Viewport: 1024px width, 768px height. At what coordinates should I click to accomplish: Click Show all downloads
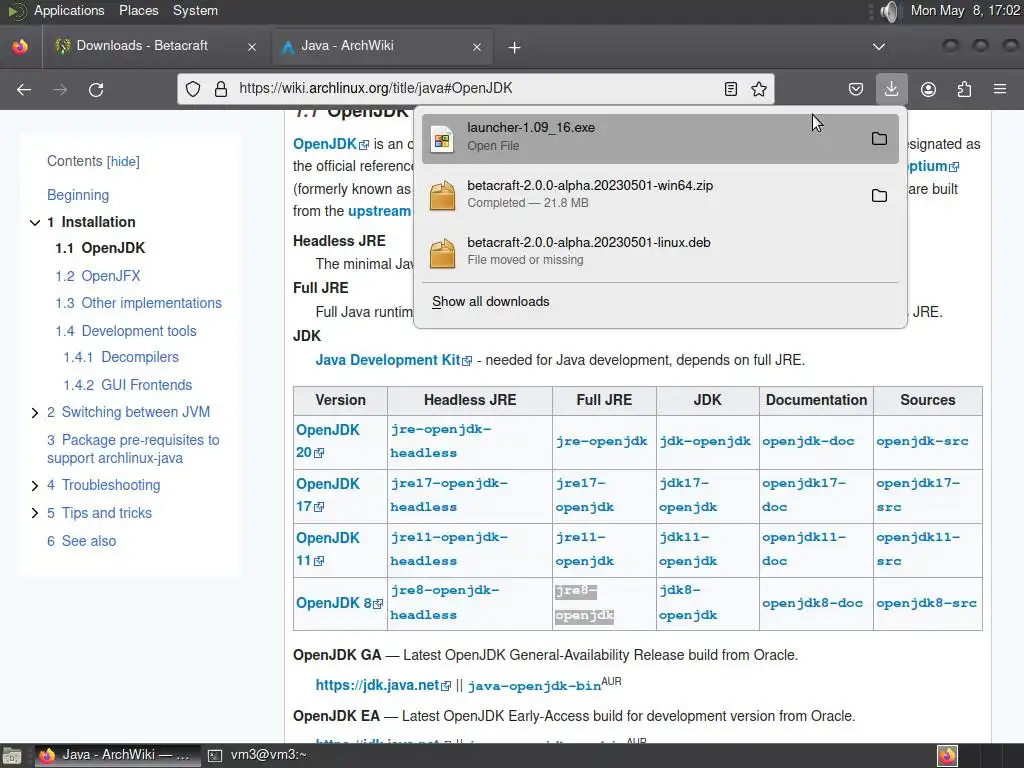point(490,302)
